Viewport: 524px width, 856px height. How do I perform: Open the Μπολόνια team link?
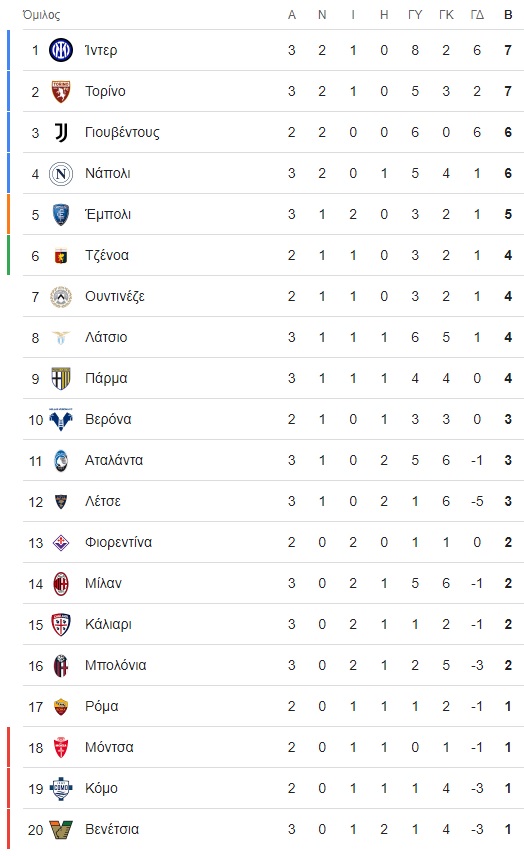pyautogui.click(x=116, y=665)
